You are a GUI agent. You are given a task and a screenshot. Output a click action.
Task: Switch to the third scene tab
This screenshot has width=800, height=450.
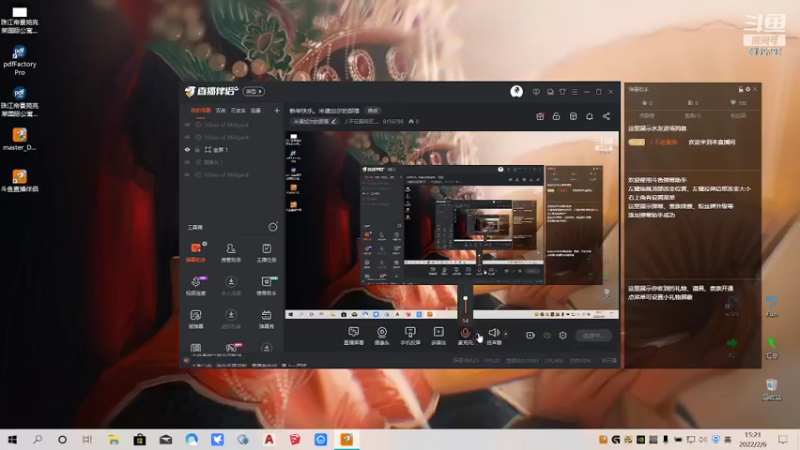[238, 110]
